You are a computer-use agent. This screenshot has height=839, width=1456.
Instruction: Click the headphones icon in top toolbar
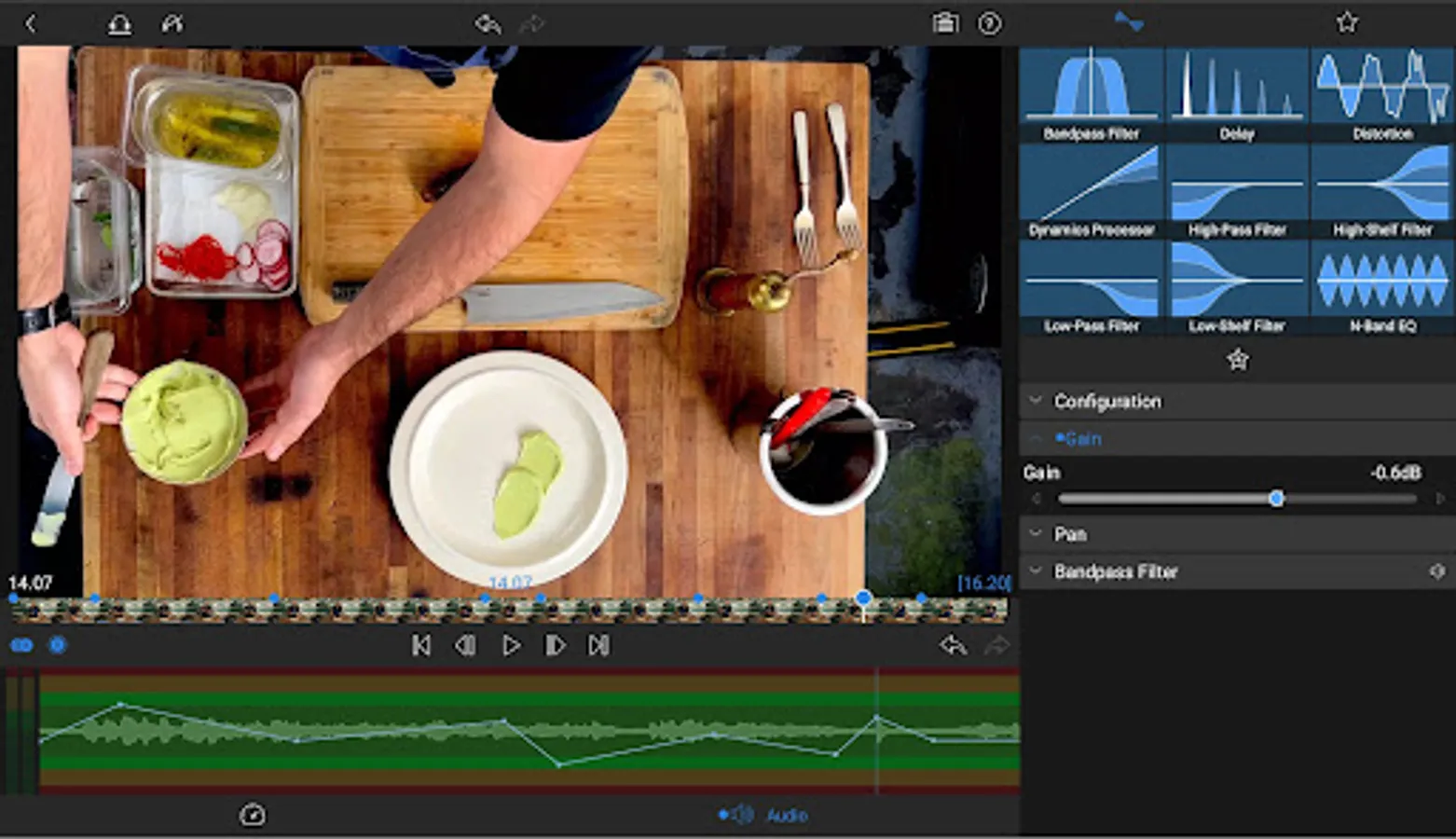119,23
